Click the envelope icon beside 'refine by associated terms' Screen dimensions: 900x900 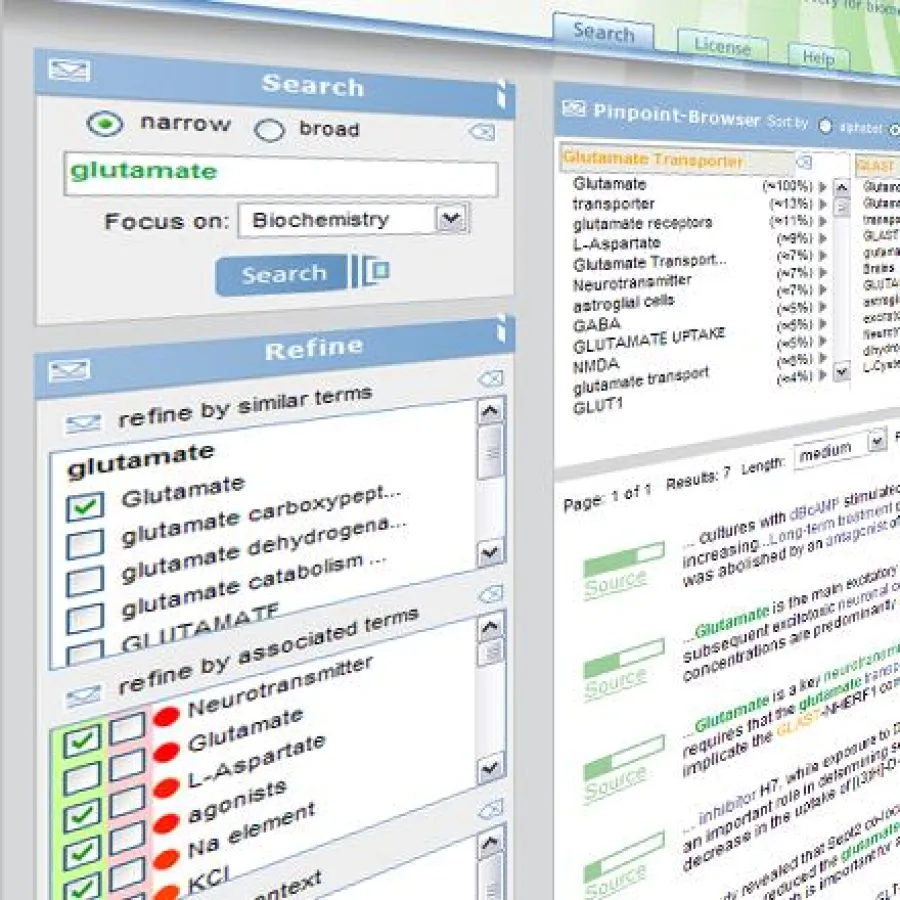point(83,696)
